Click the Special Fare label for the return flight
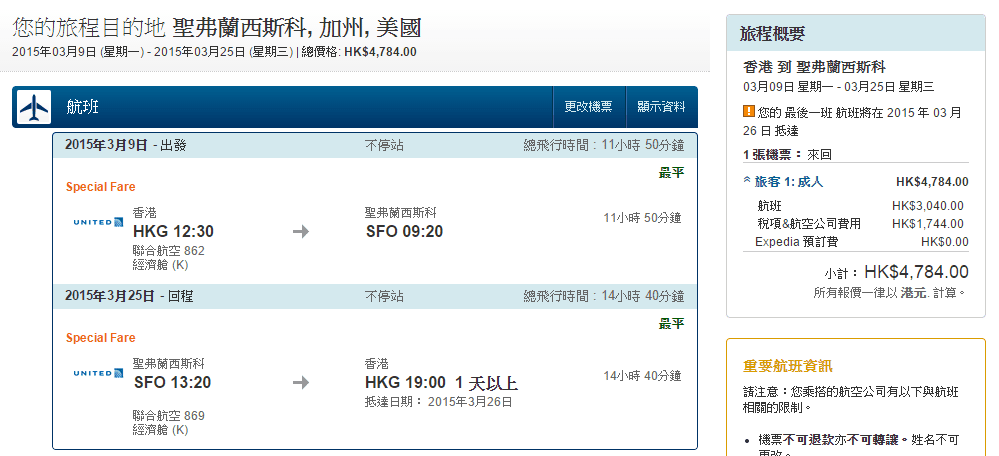 click(100, 338)
